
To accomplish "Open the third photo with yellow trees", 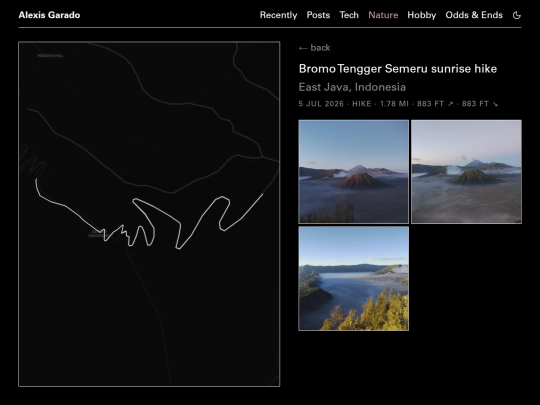I will 353,278.
